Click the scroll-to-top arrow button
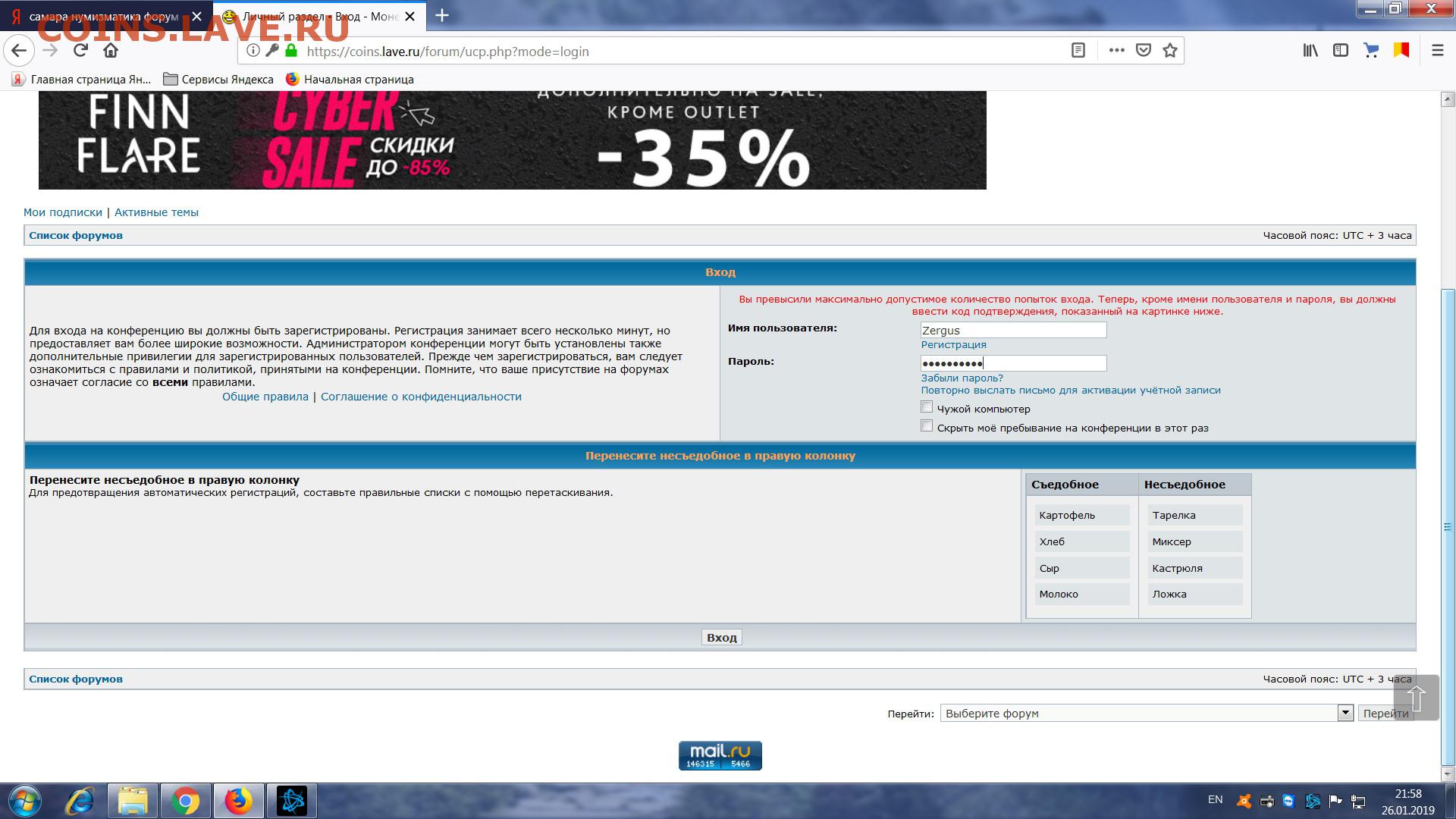Image resolution: width=1456 pixels, height=819 pixels. (1416, 698)
